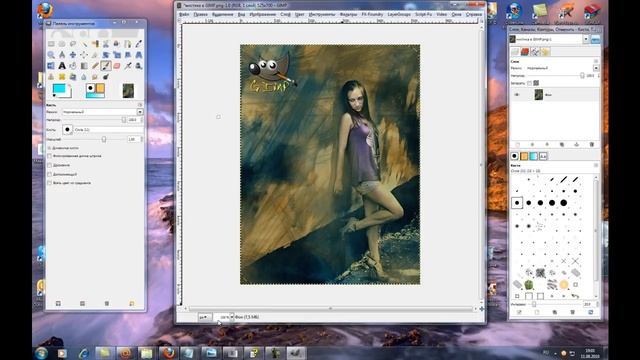Open the tool options panel menu
Image resolution: width=640 pixels, height=360 pixels.
point(140,105)
